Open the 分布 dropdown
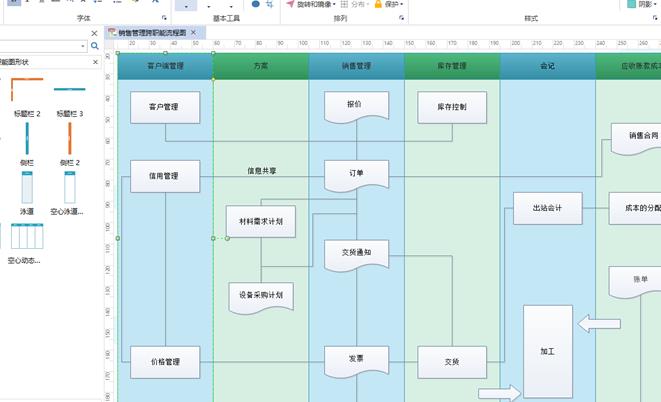Screen dimensions: 661x402 (x=355, y=4)
